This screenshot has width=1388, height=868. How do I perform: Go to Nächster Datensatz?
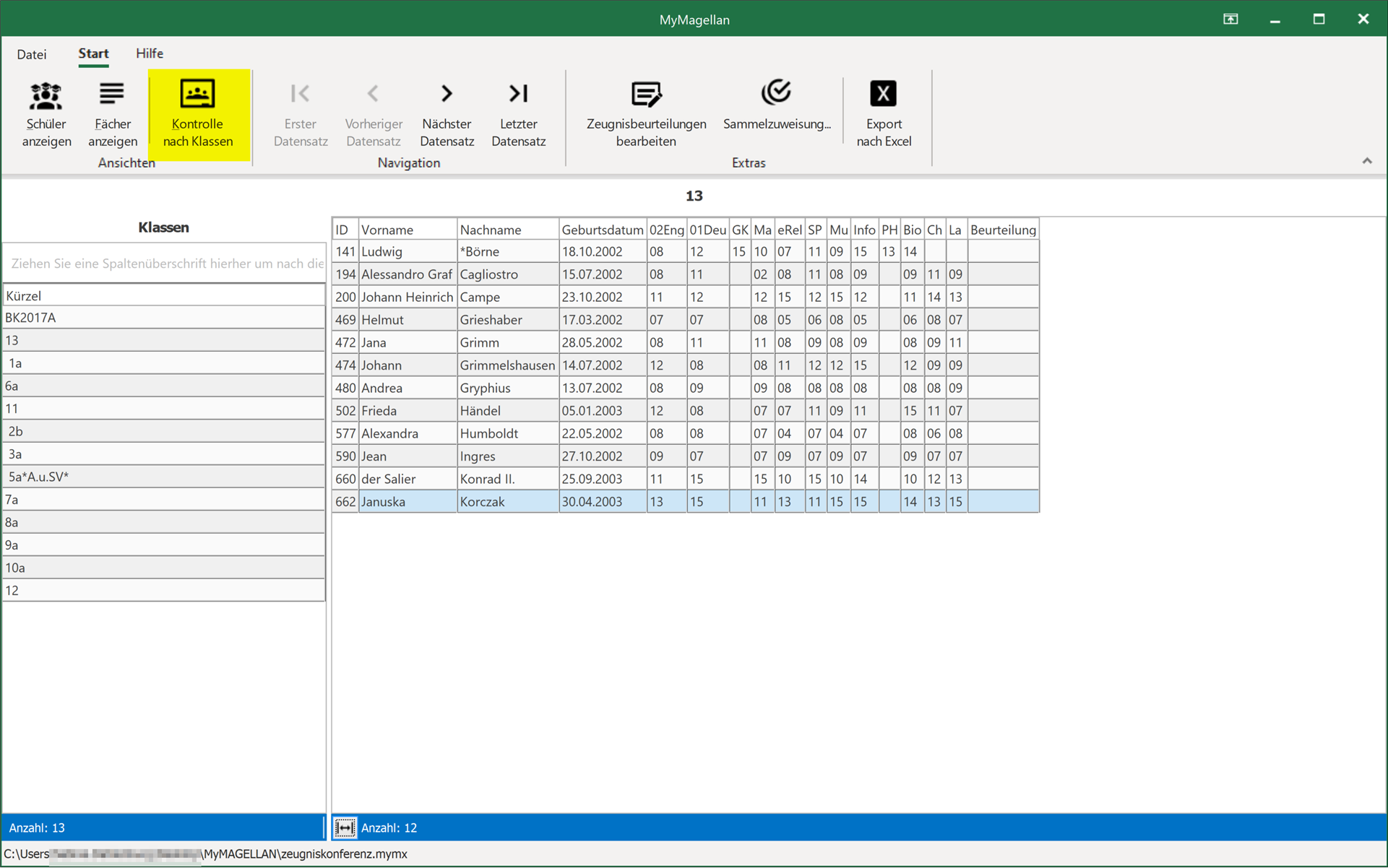click(x=447, y=114)
